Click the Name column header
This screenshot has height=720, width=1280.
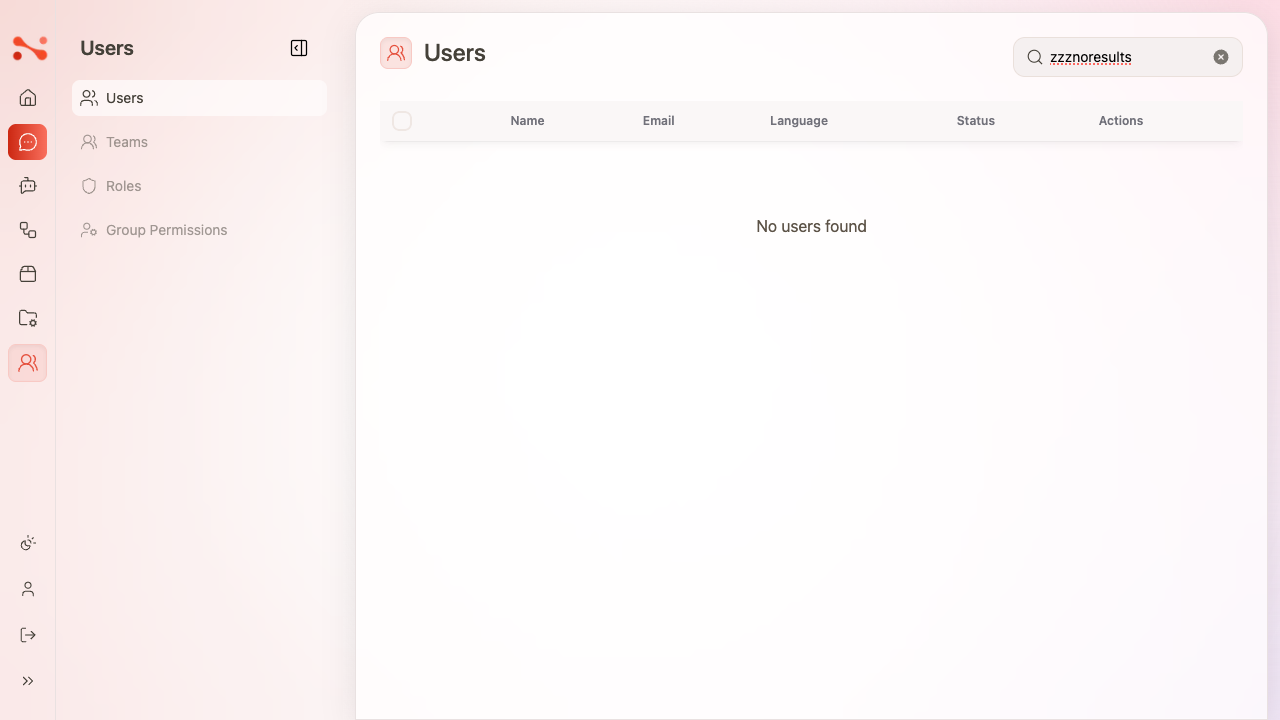[x=527, y=121]
